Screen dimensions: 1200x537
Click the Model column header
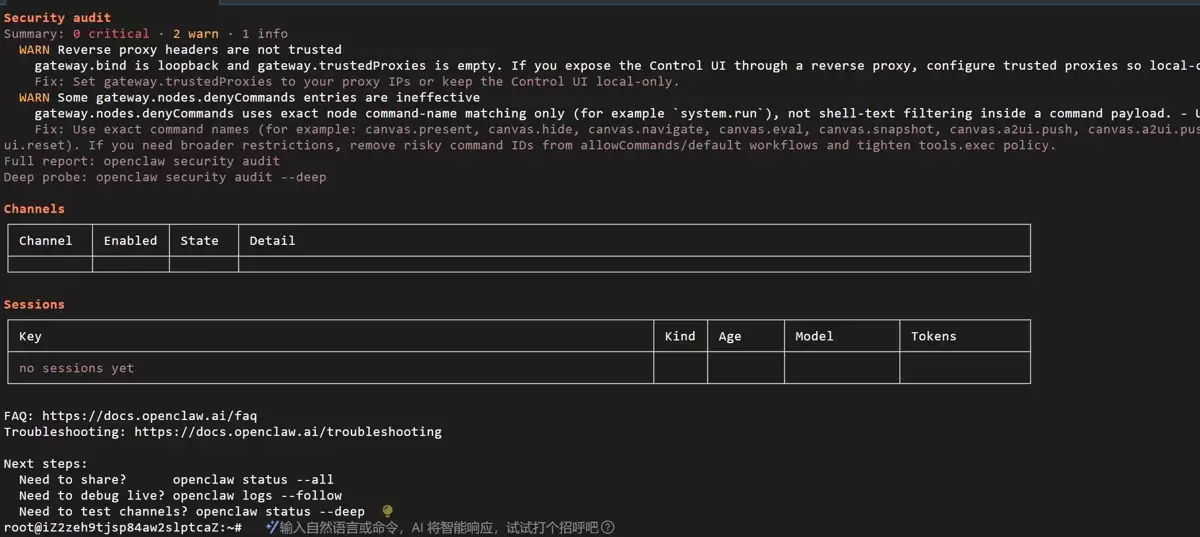click(x=814, y=336)
